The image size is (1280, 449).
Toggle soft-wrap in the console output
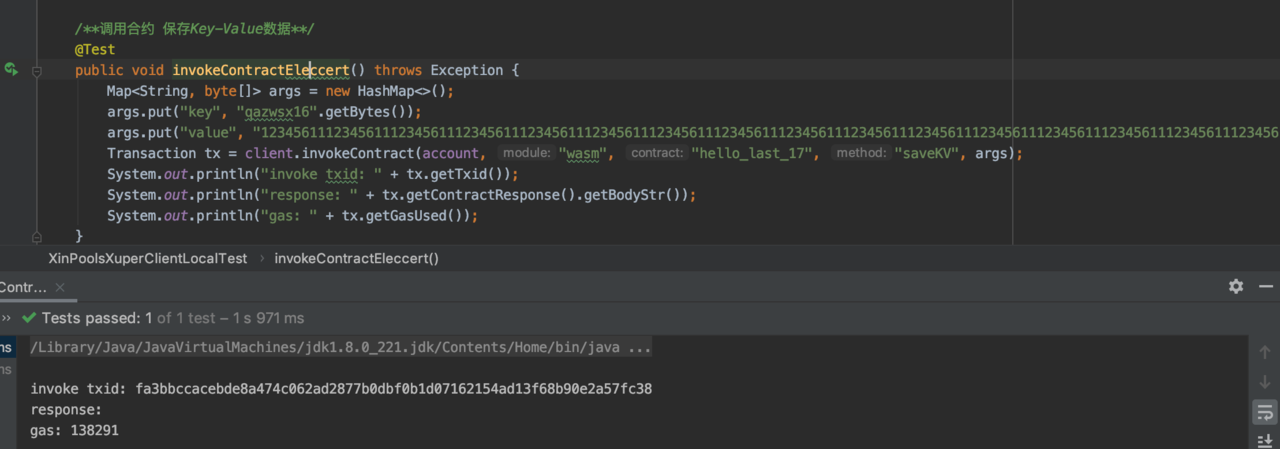coord(1264,412)
